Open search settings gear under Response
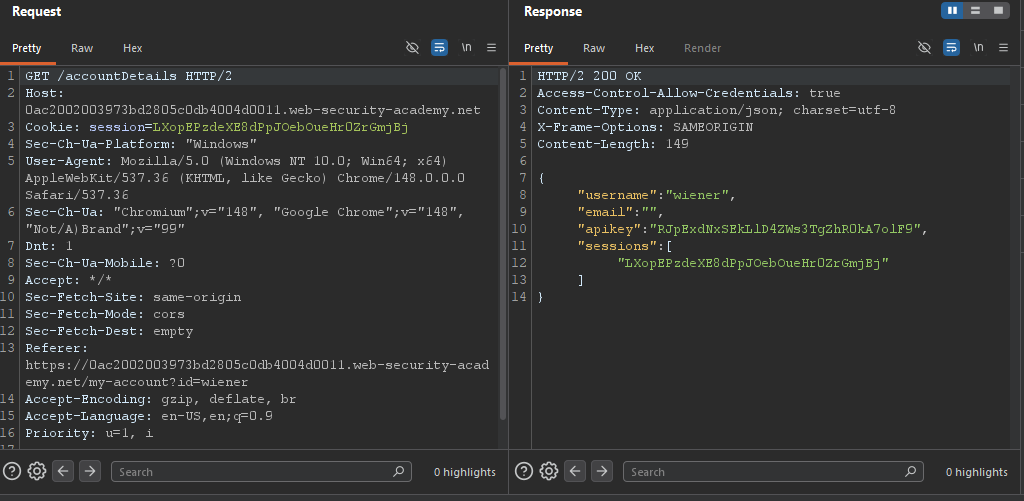 point(549,471)
